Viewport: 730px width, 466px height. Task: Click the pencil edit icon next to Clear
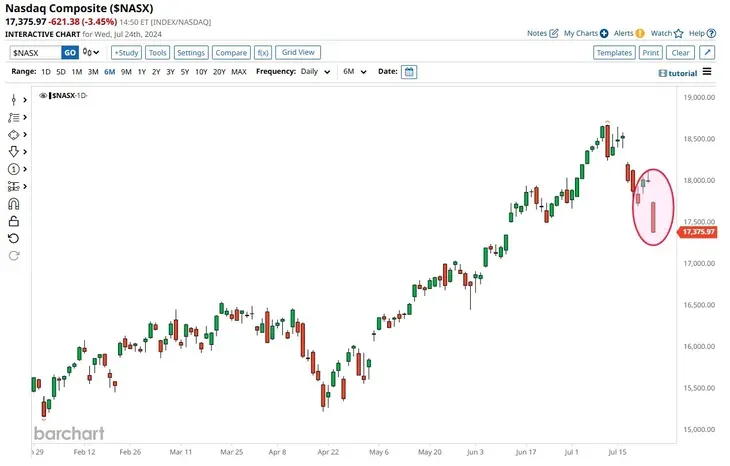707,52
